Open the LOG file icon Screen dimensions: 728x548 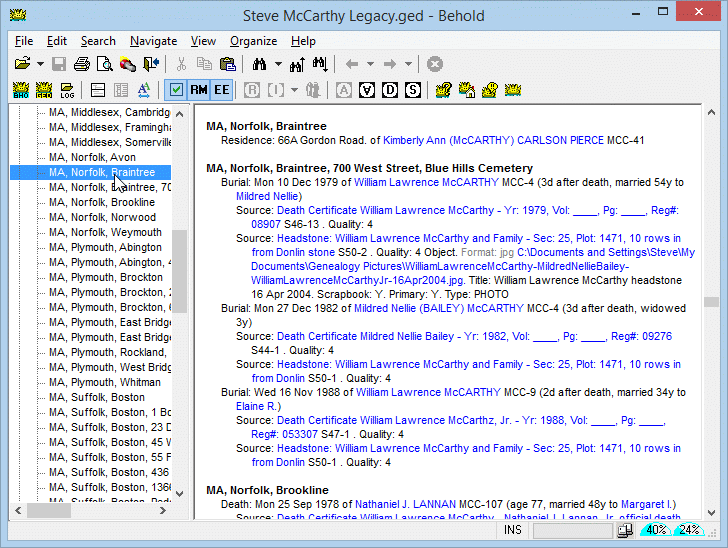point(67,91)
